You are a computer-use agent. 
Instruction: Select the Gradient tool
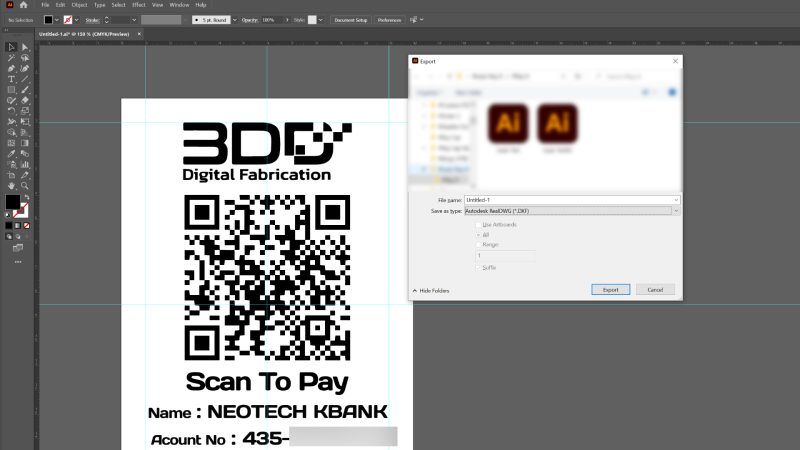click(x=25, y=143)
